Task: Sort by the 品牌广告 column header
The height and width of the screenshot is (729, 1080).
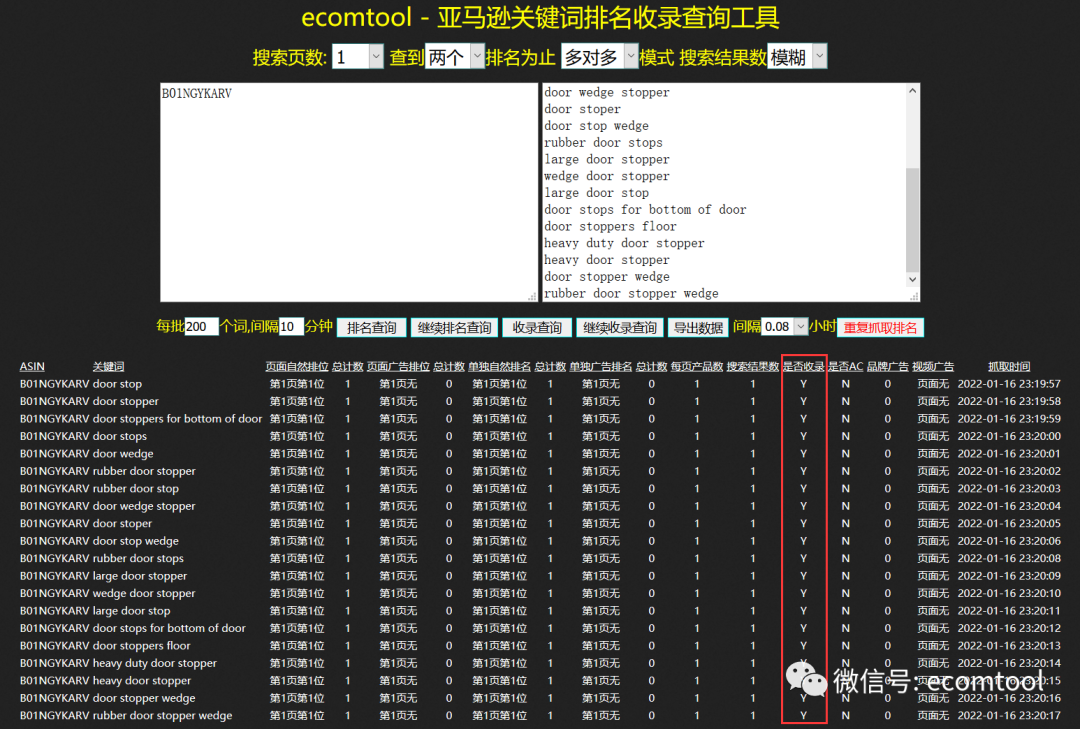Action: pyautogui.click(x=887, y=367)
